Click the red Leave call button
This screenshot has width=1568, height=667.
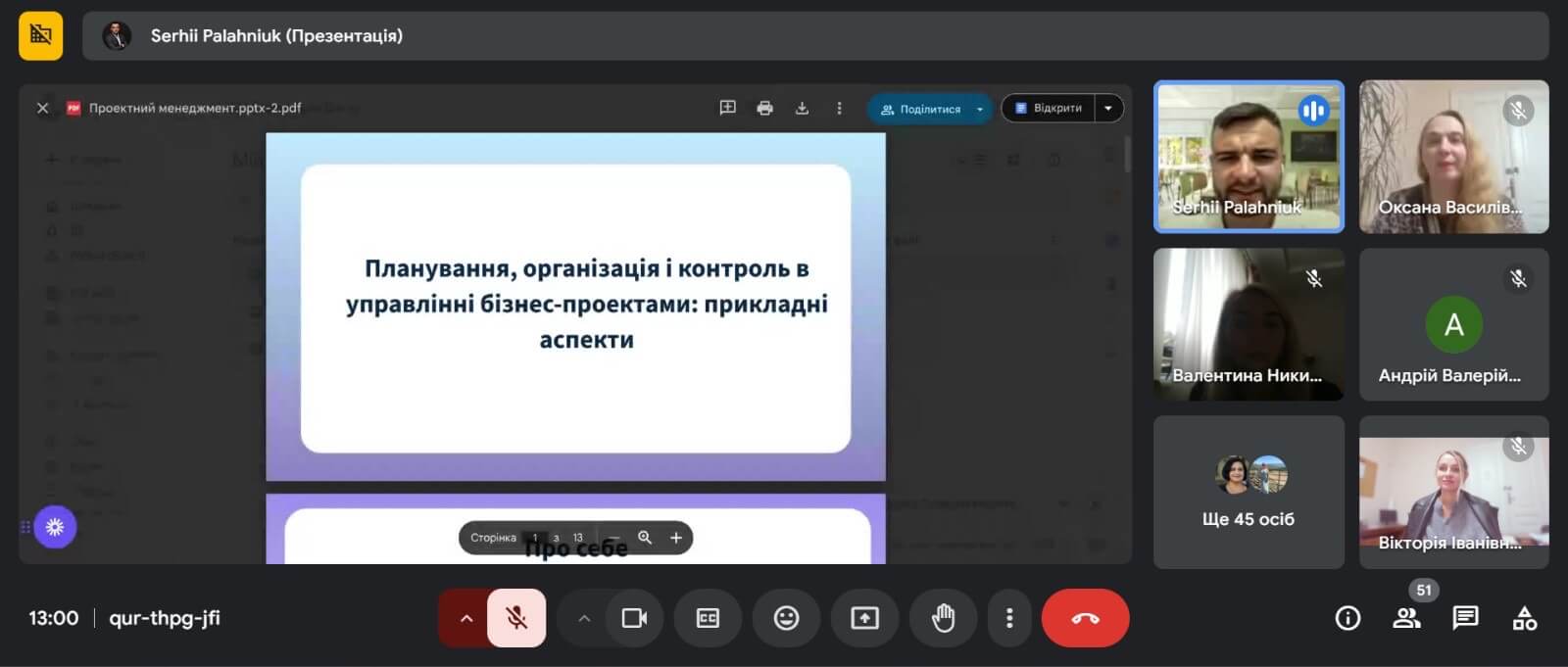(1085, 618)
